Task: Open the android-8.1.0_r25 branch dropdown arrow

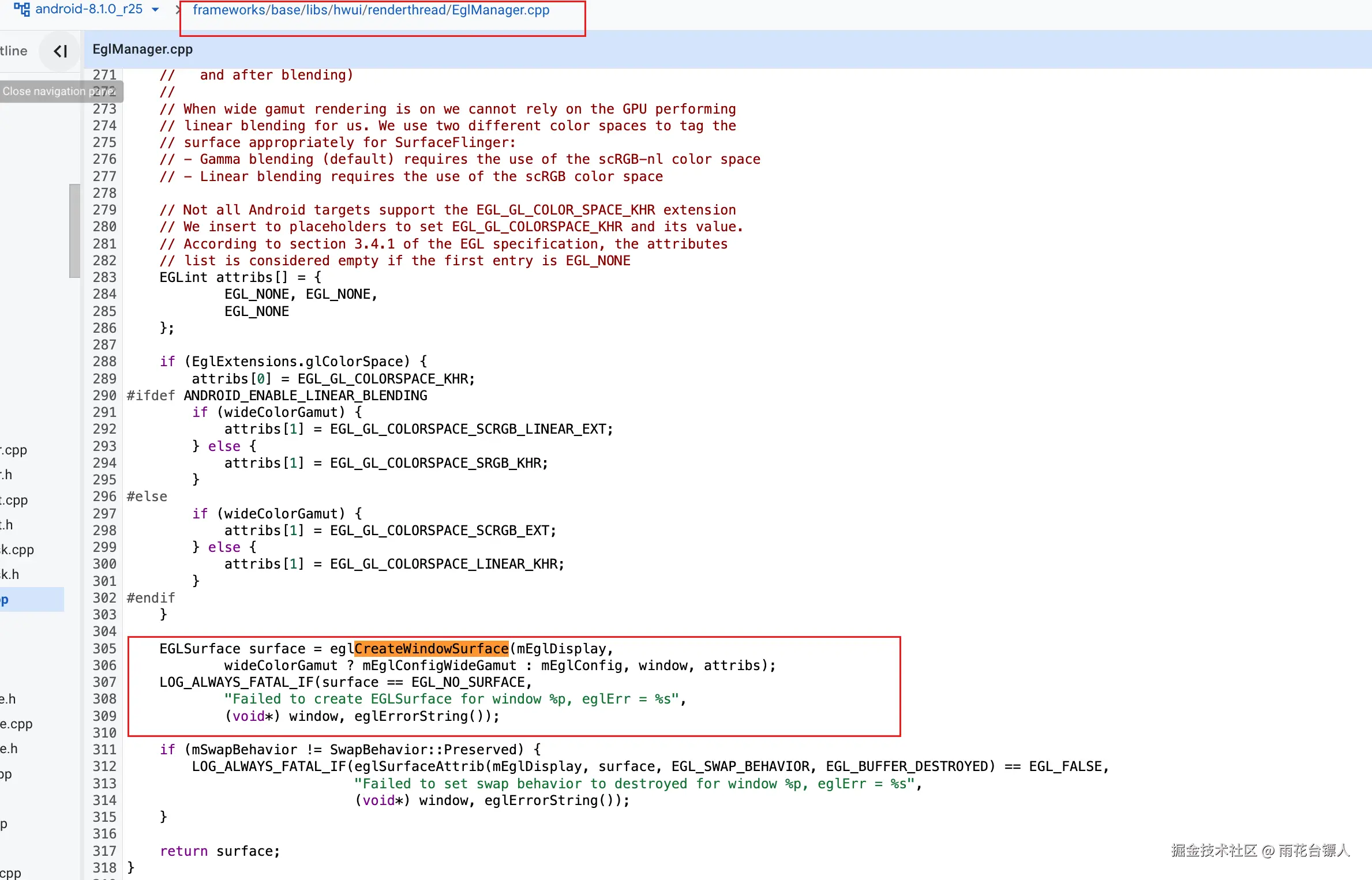Action: [x=155, y=10]
